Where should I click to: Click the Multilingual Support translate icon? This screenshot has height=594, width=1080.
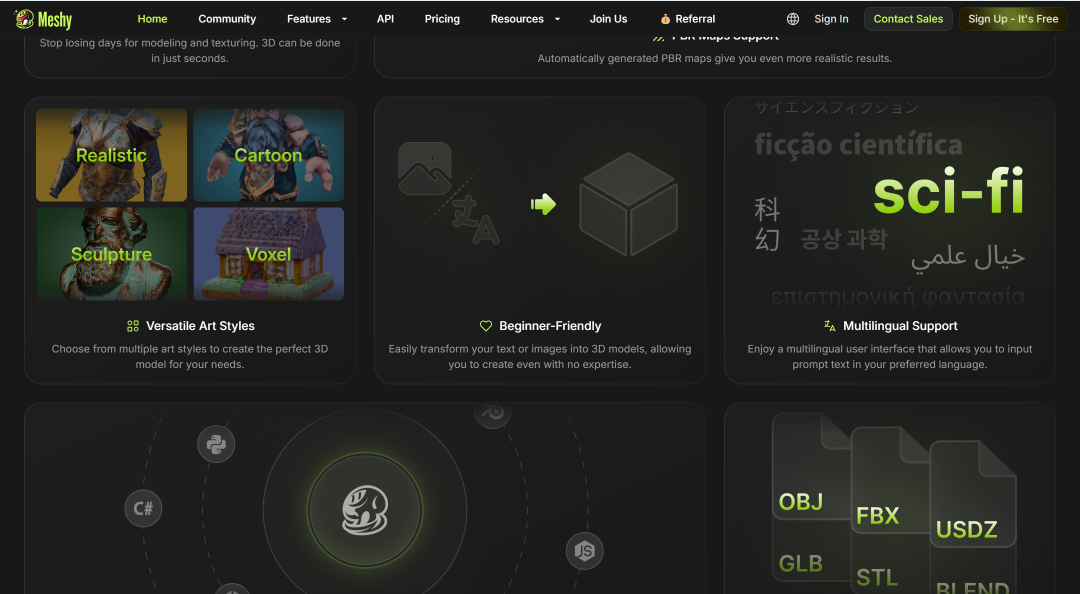tap(829, 326)
